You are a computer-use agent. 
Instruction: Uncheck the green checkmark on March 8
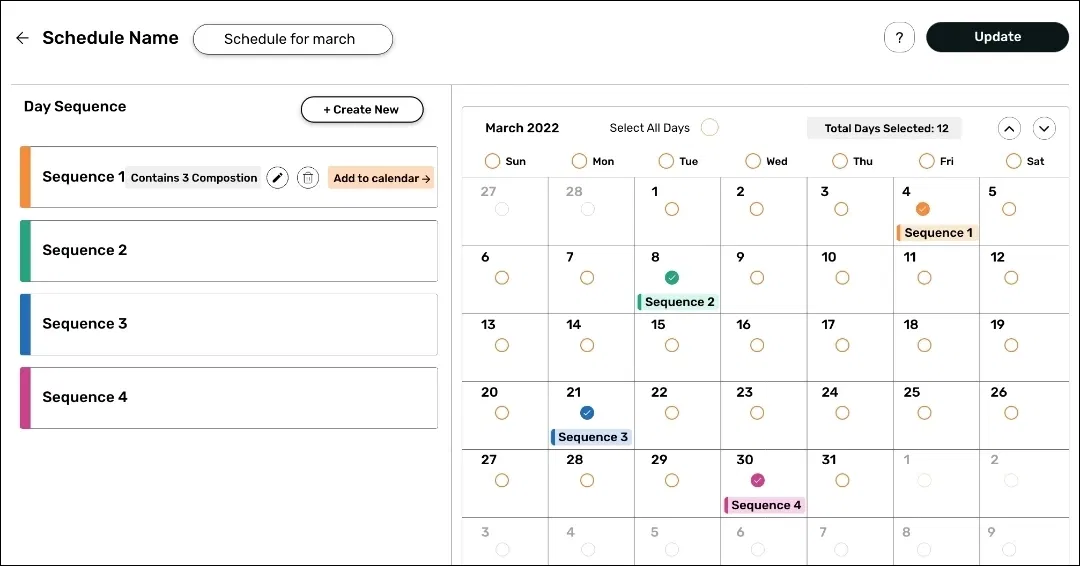click(672, 277)
